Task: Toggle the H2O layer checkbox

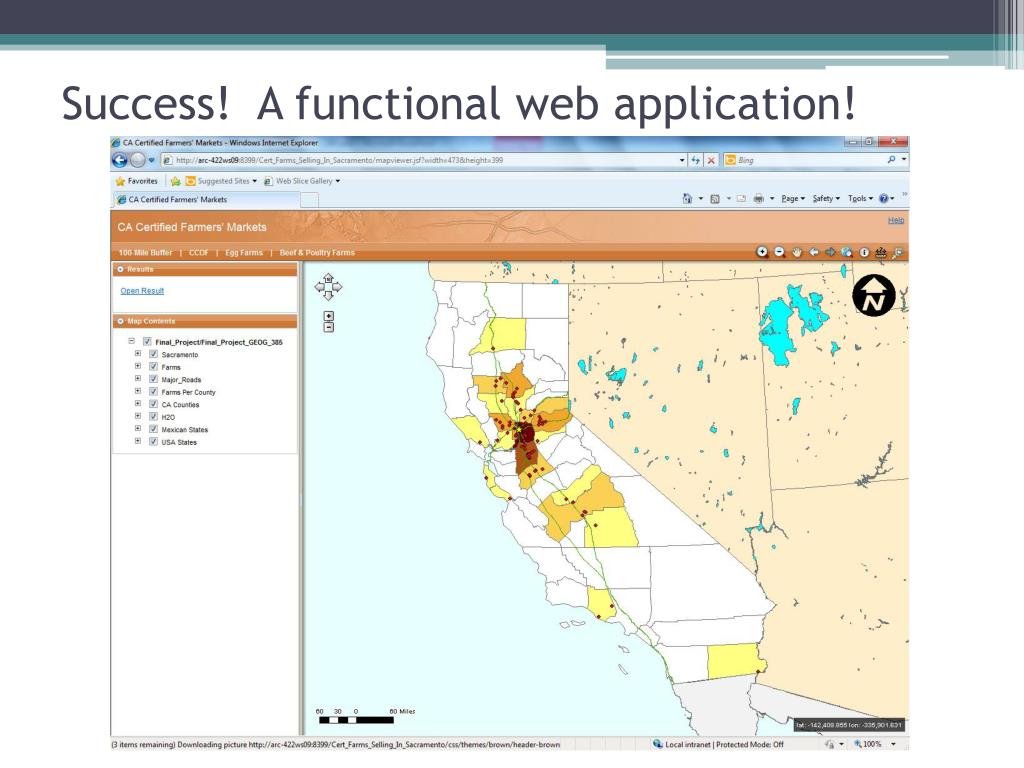Action: (153, 416)
